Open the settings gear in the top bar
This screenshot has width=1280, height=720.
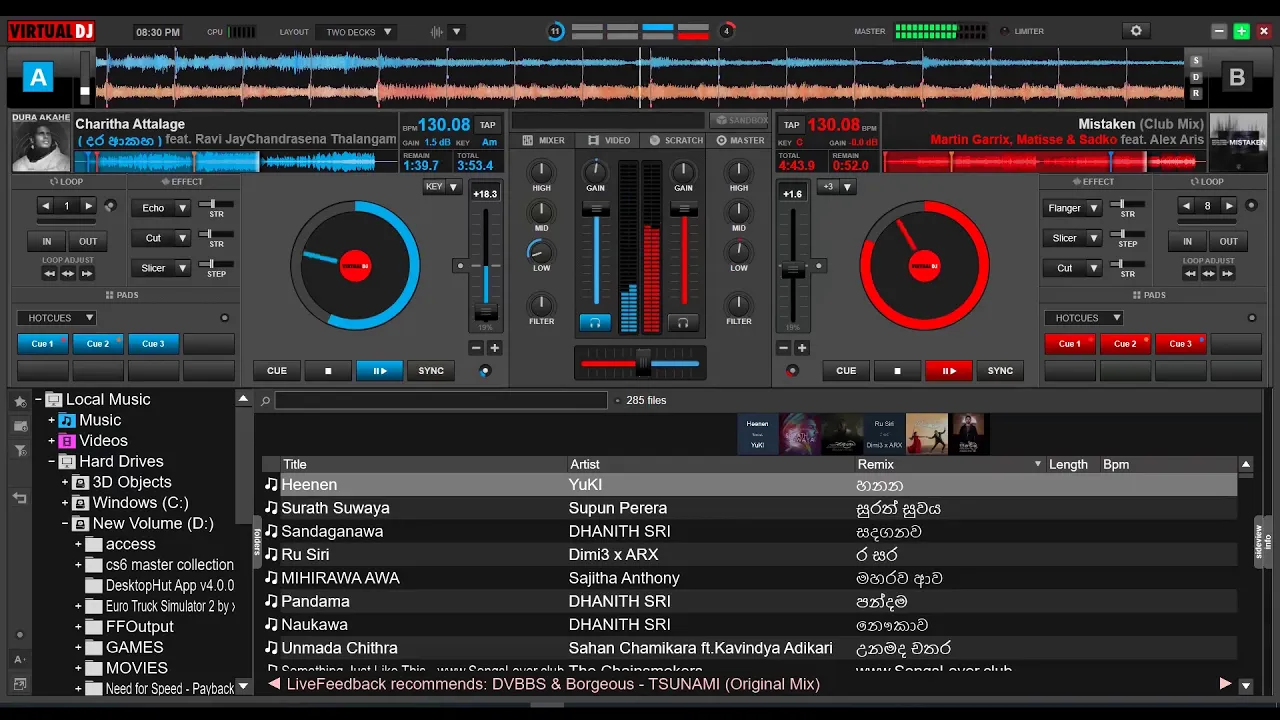coord(1136,31)
